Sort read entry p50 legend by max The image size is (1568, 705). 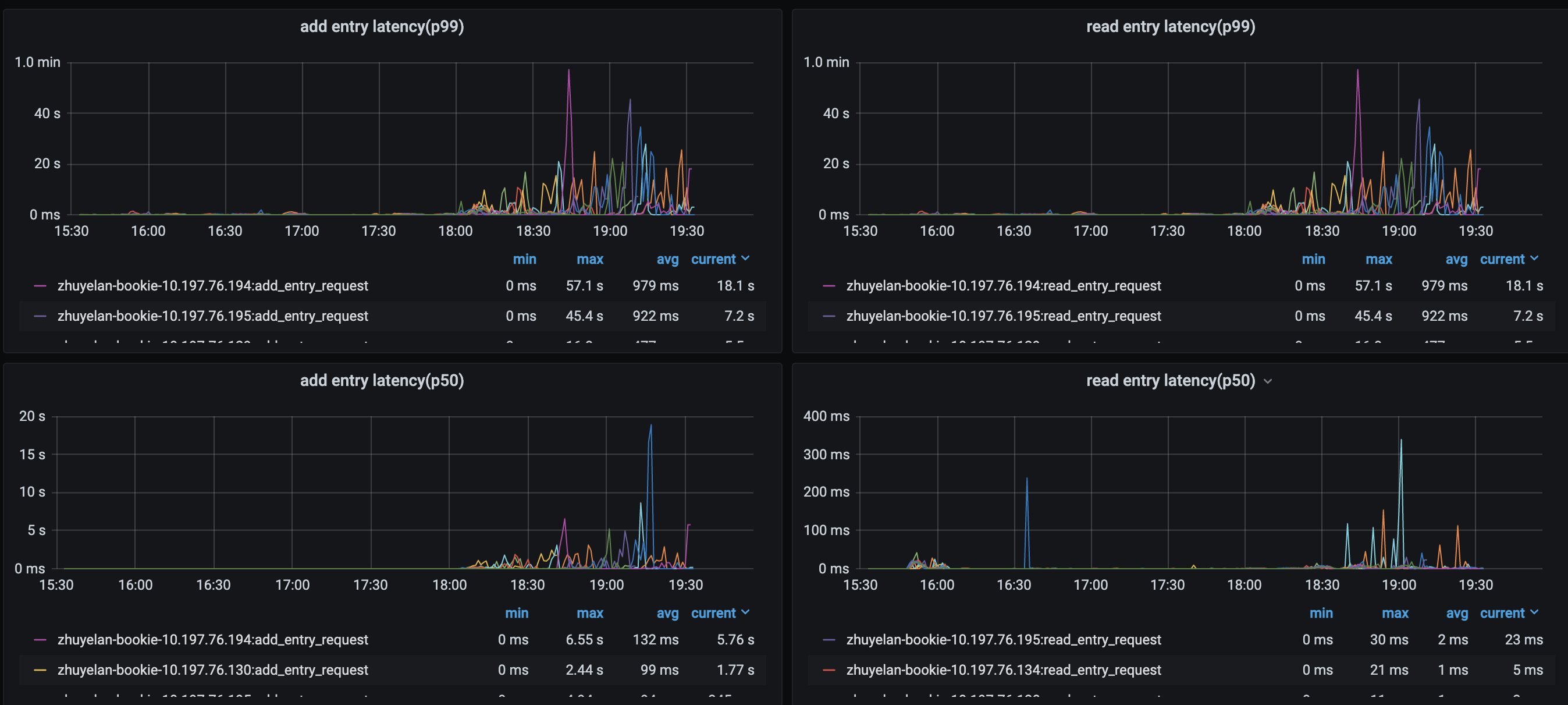pyautogui.click(x=1395, y=613)
